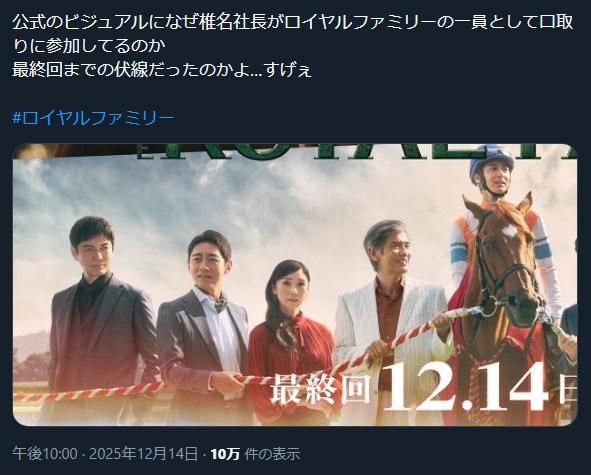Image resolution: width=591 pixels, height=475 pixels.
Task: Click the white star on the horse's forehead
Action: [x=509, y=231]
